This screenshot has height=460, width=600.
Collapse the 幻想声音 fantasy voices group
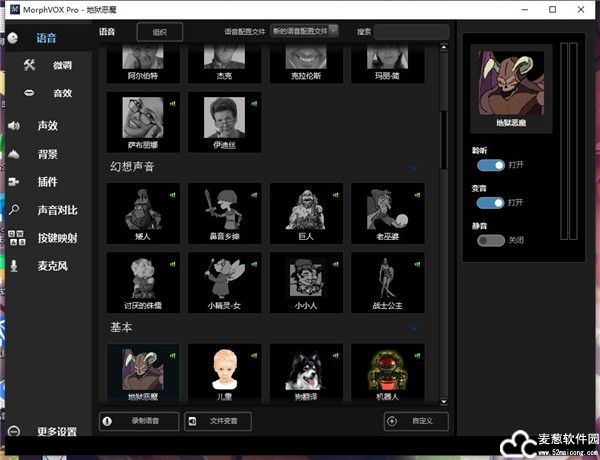point(414,168)
